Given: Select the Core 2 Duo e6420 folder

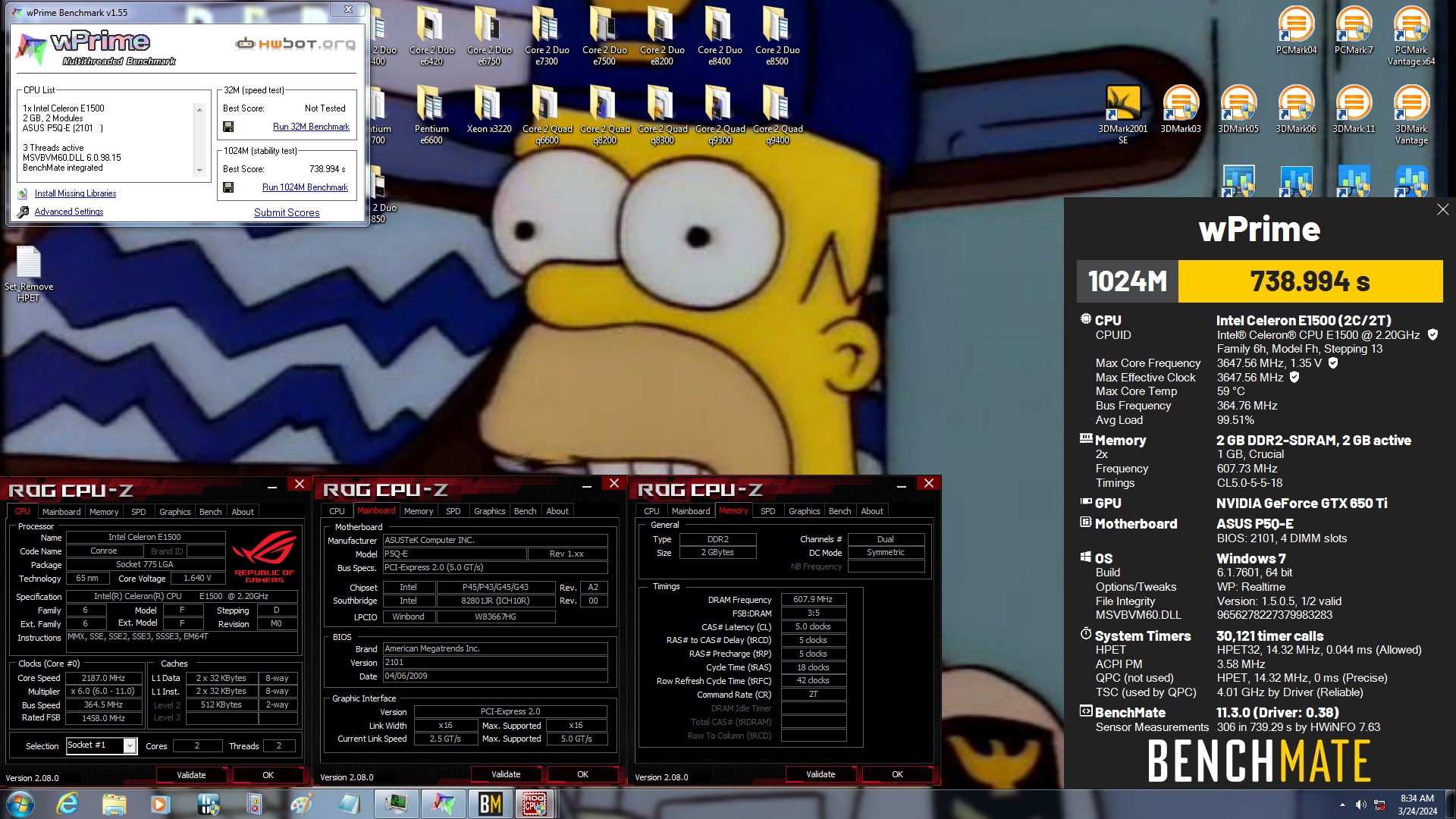Looking at the screenshot, I should click(x=431, y=36).
